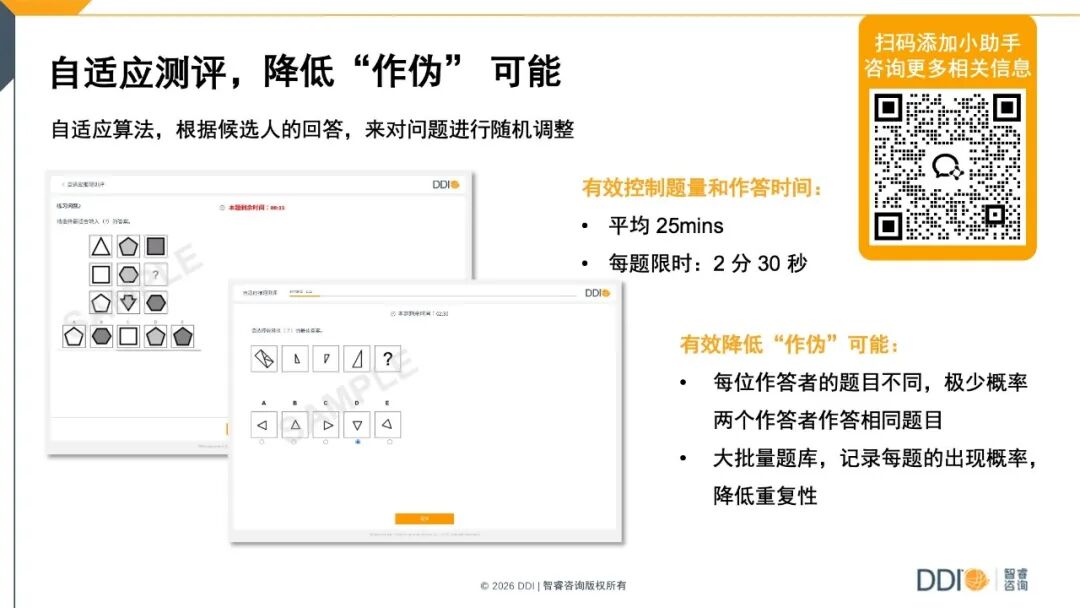Select the white pentagon in the grid's bottom row
Image resolution: width=1080 pixels, height=608 pixels.
tap(101, 303)
